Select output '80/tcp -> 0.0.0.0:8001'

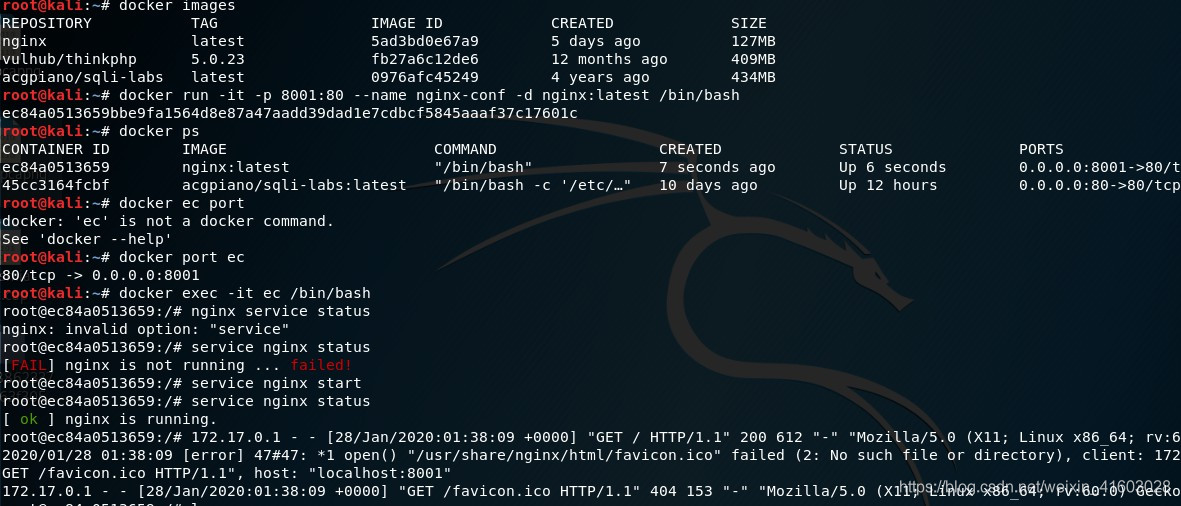[101, 276]
